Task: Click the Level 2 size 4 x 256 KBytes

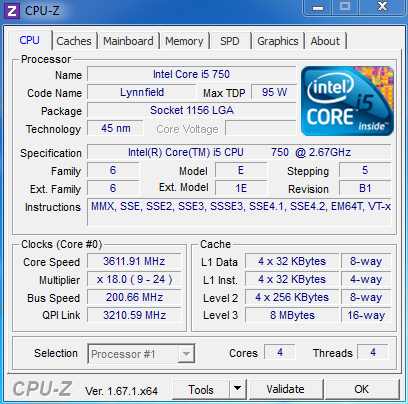Action: point(292,297)
